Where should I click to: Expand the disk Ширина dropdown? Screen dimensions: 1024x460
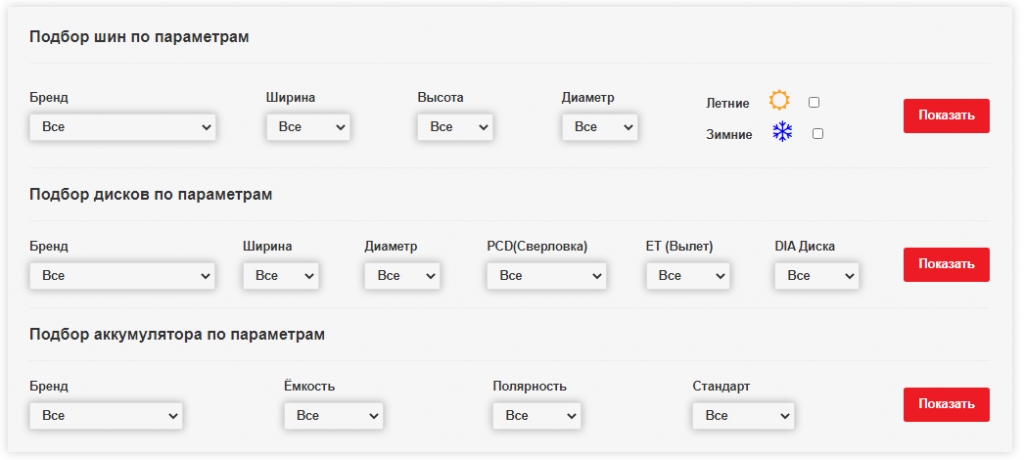click(x=281, y=275)
